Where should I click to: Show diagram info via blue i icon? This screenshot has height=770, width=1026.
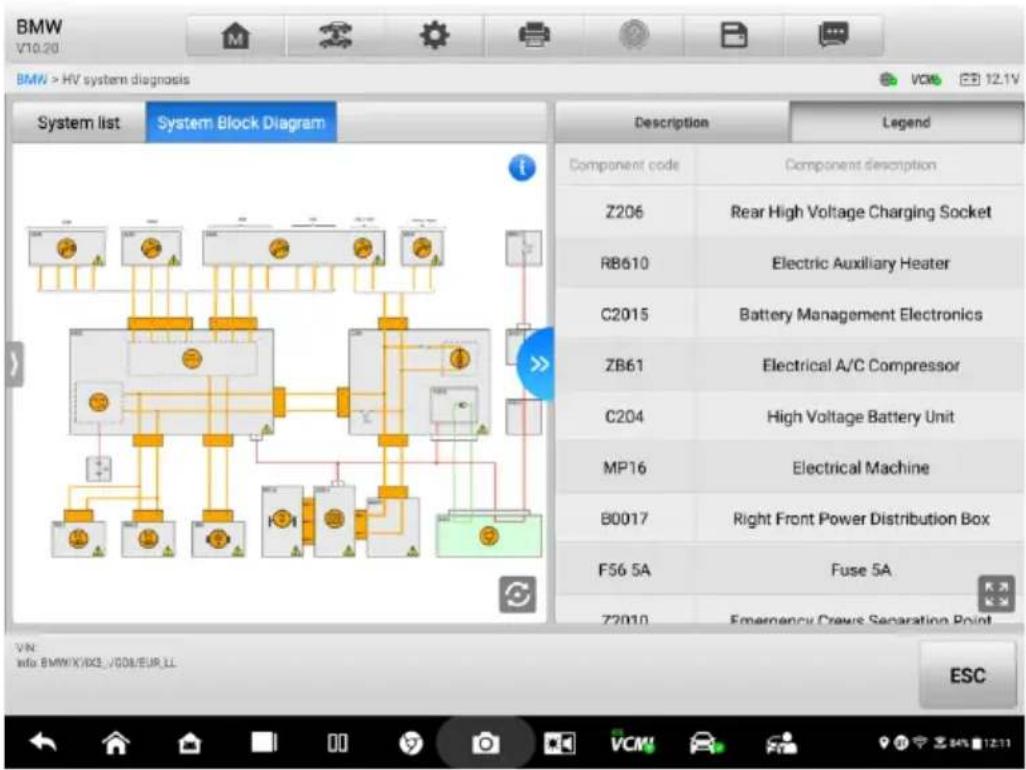[522, 168]
